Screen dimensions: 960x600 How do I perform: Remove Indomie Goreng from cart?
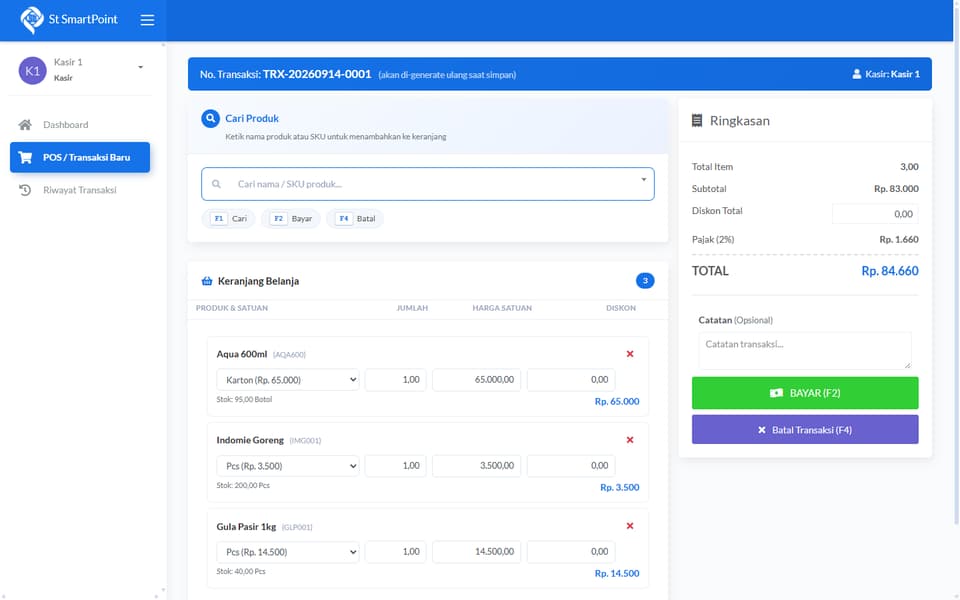[630, 440]
